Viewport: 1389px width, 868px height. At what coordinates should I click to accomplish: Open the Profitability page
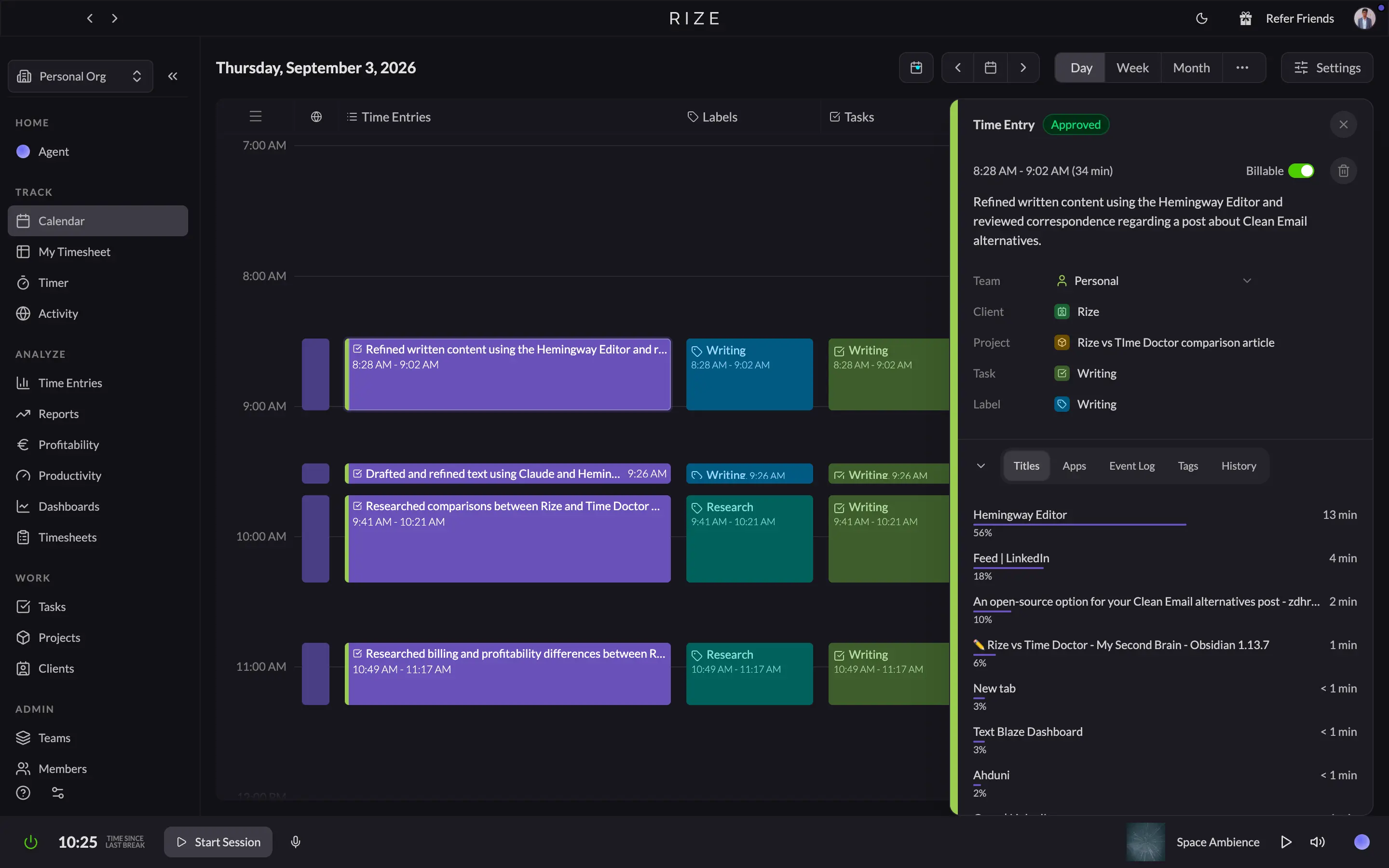[x=97, y=445]
